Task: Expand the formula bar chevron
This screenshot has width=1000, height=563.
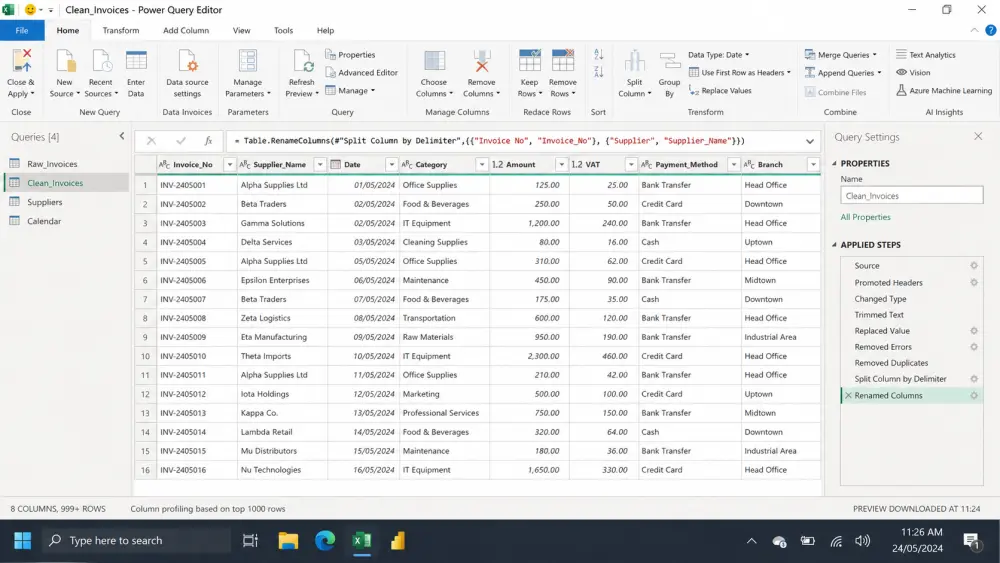Action: click(810, 142)
